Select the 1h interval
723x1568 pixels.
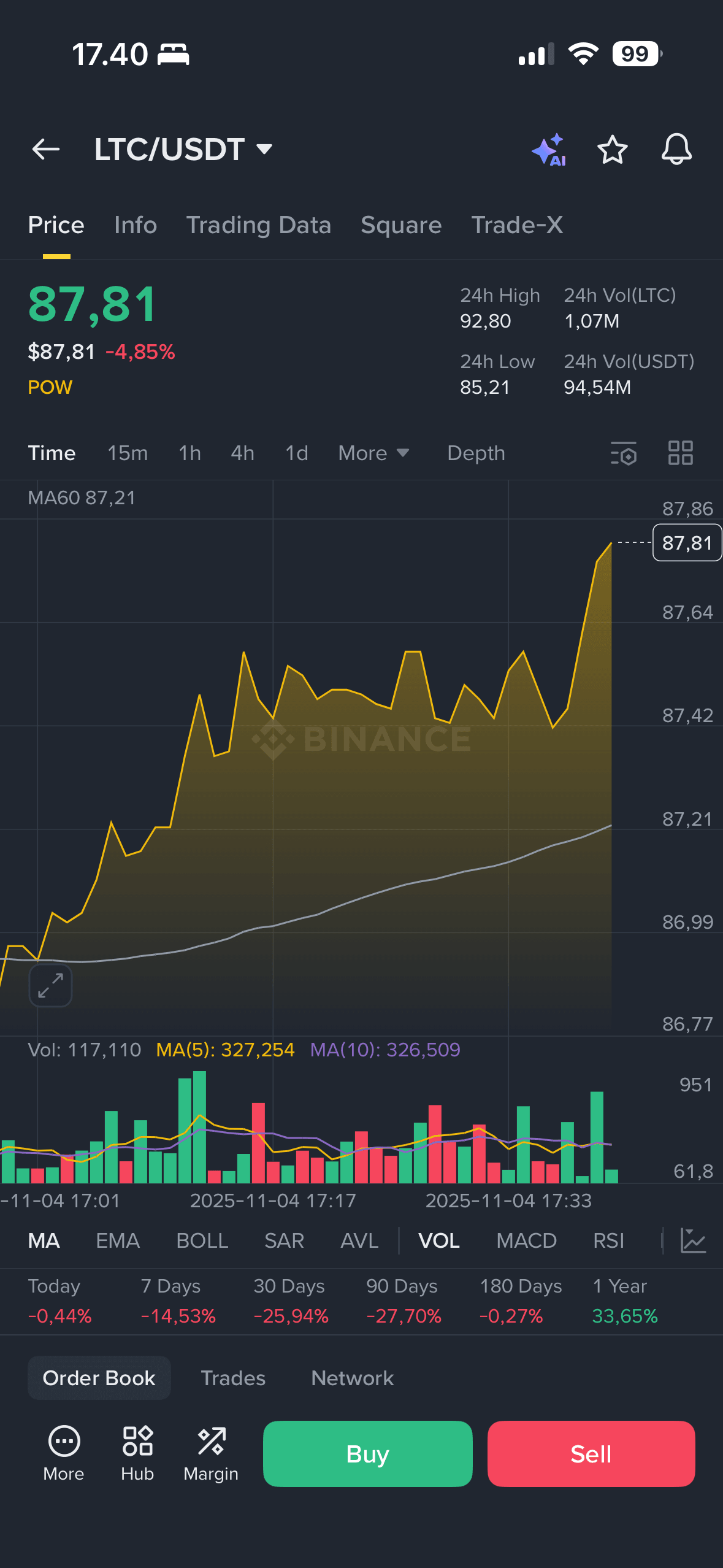(x=189, y=453)
